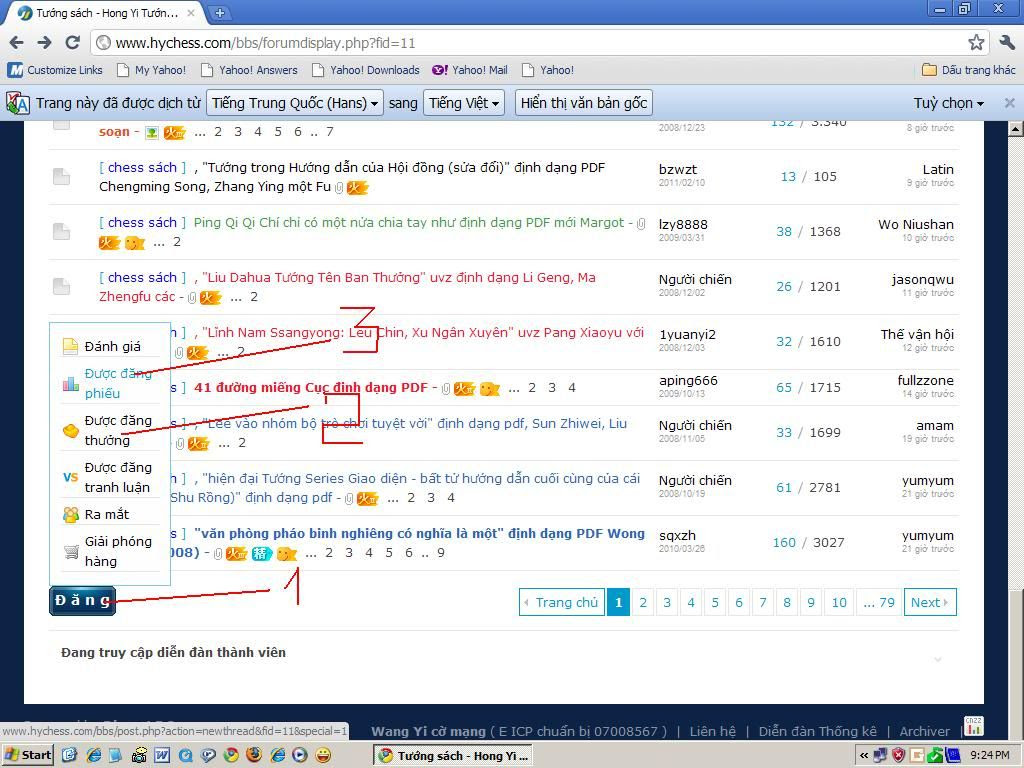Bookmark this page with the star icon
This screenshot has width=1024, height=768.
[976, 43]
